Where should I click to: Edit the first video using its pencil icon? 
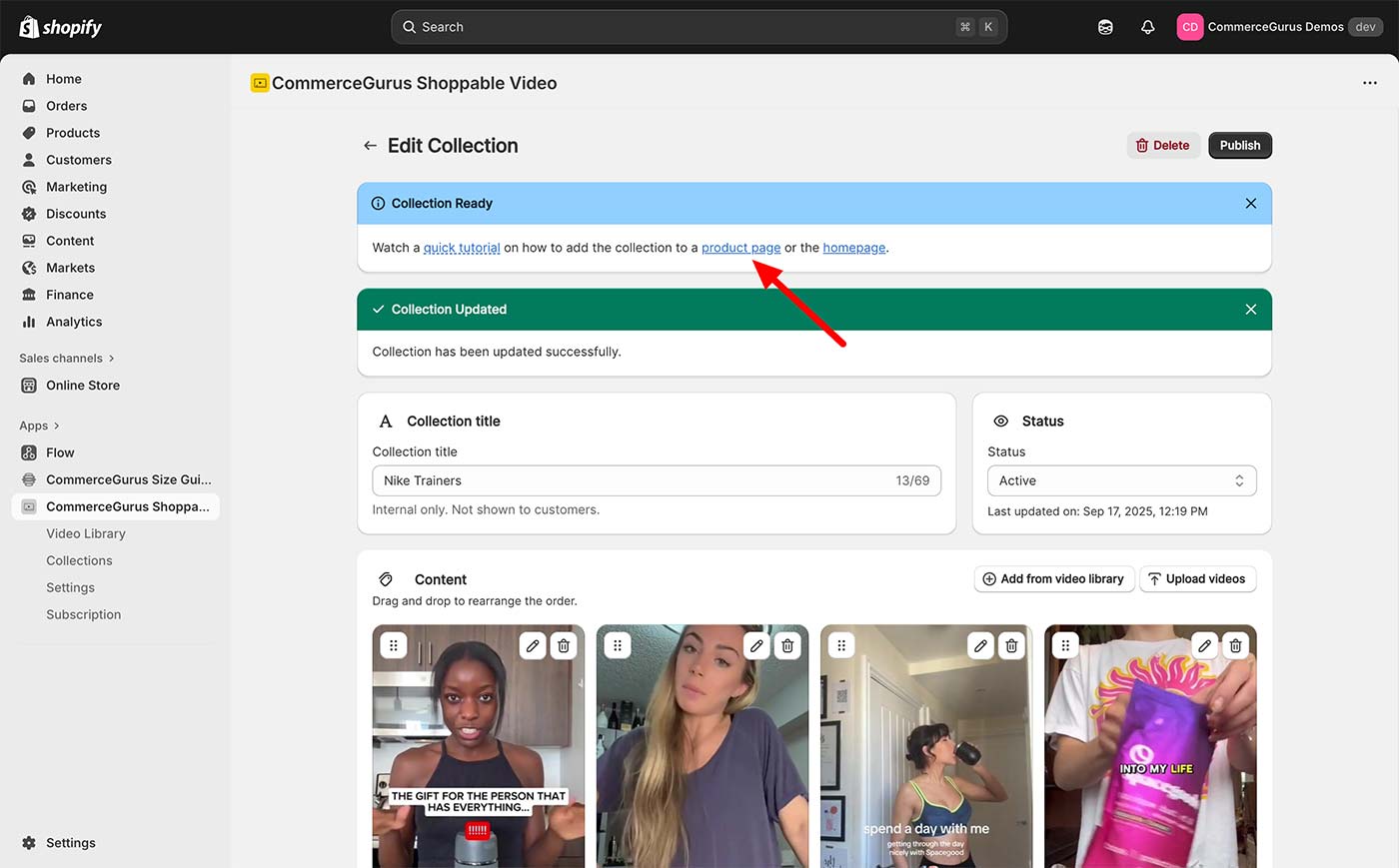pyautogui.click(x=532, y=645)
